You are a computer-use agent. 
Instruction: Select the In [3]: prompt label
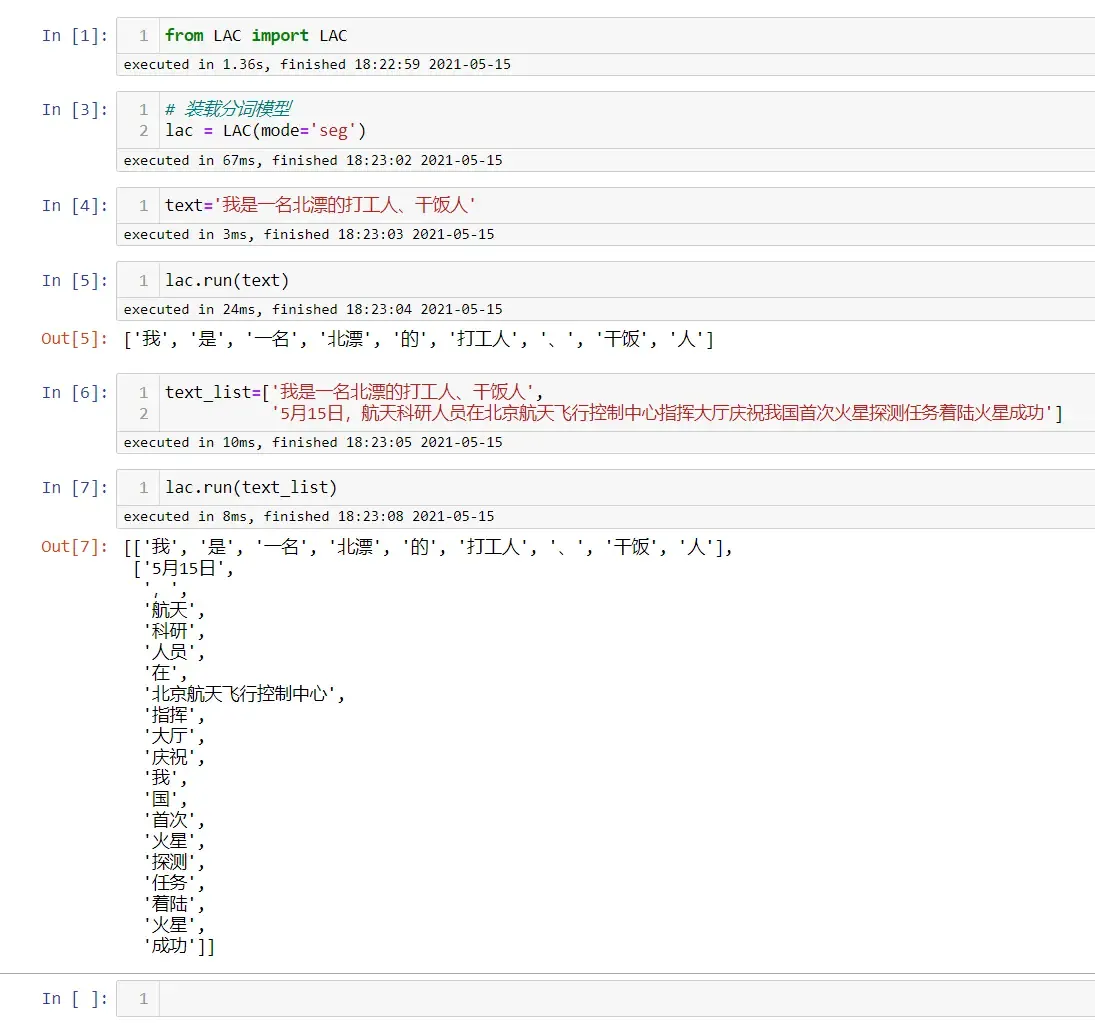point(75,110)
